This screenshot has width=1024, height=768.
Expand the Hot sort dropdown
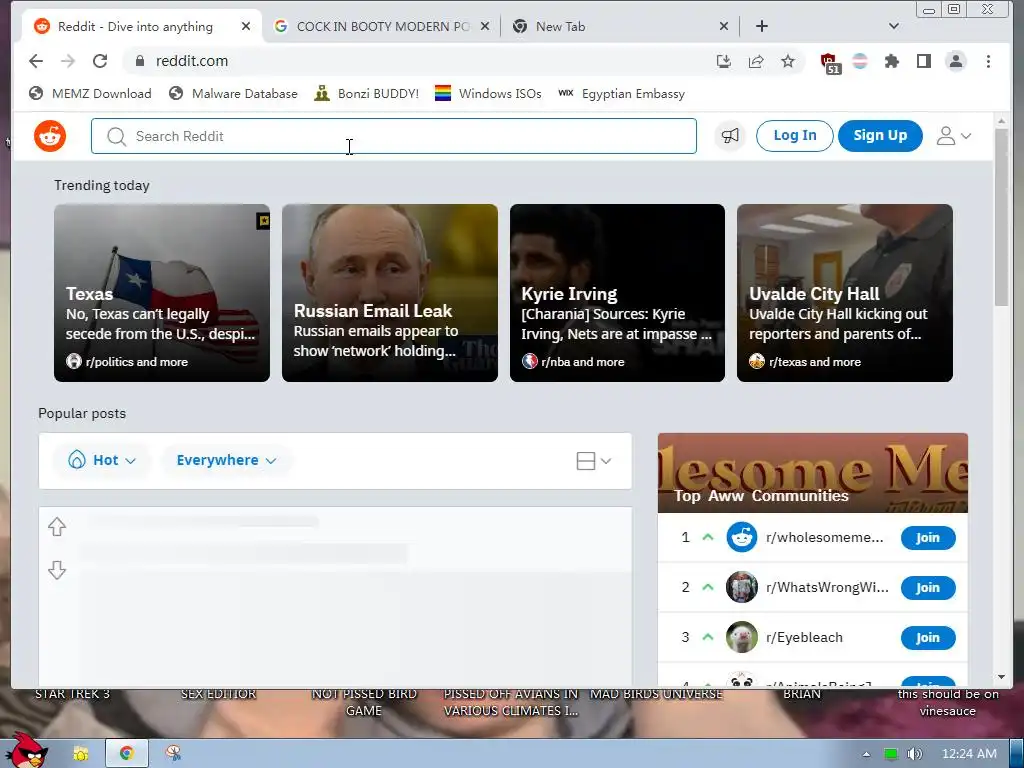click(x=102, y=460)
